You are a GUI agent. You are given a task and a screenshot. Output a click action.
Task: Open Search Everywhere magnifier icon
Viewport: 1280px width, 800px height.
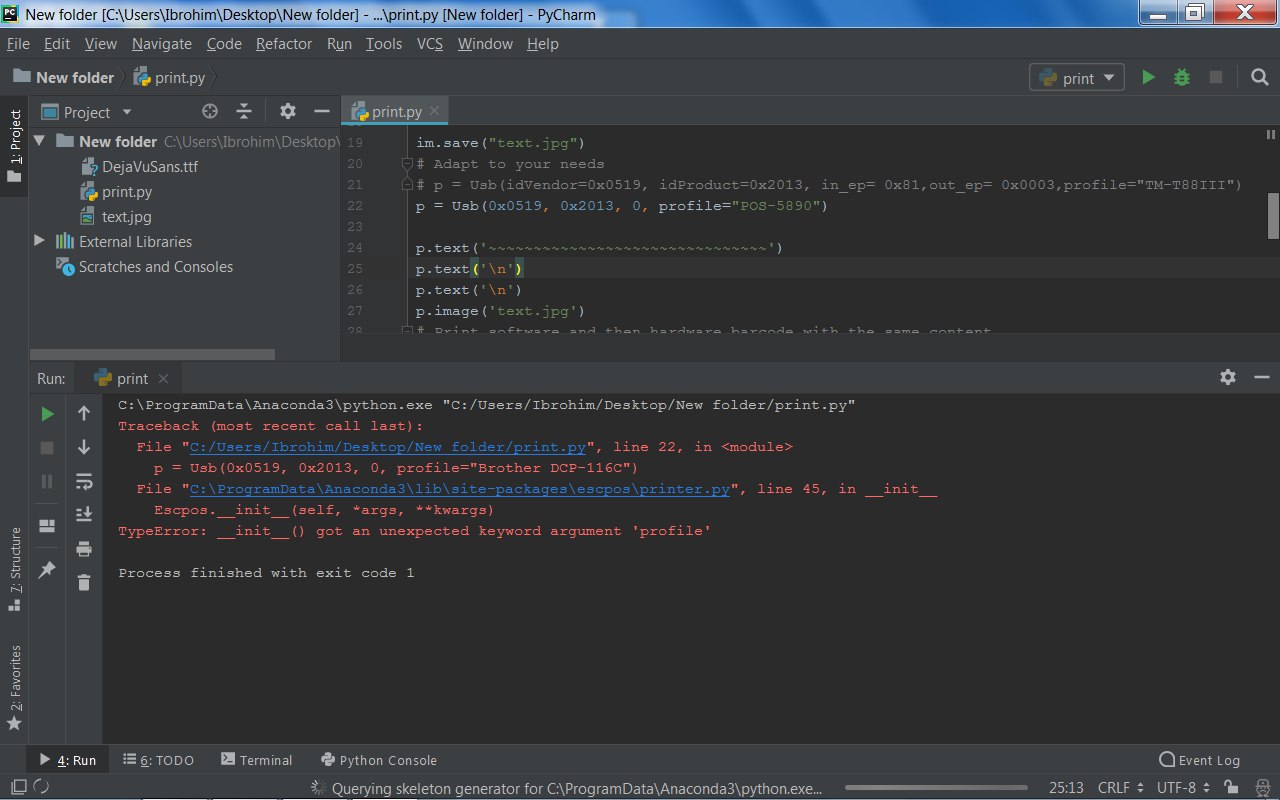coord(1259,77)
